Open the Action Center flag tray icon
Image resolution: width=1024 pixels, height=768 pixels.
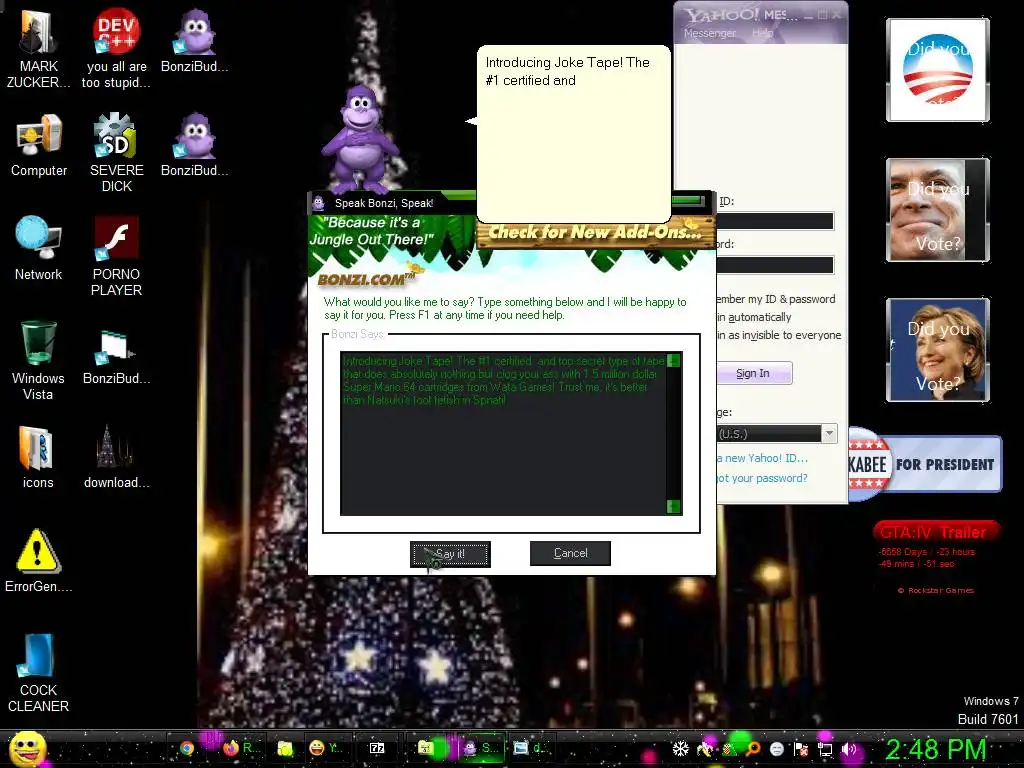click(801, 749)
